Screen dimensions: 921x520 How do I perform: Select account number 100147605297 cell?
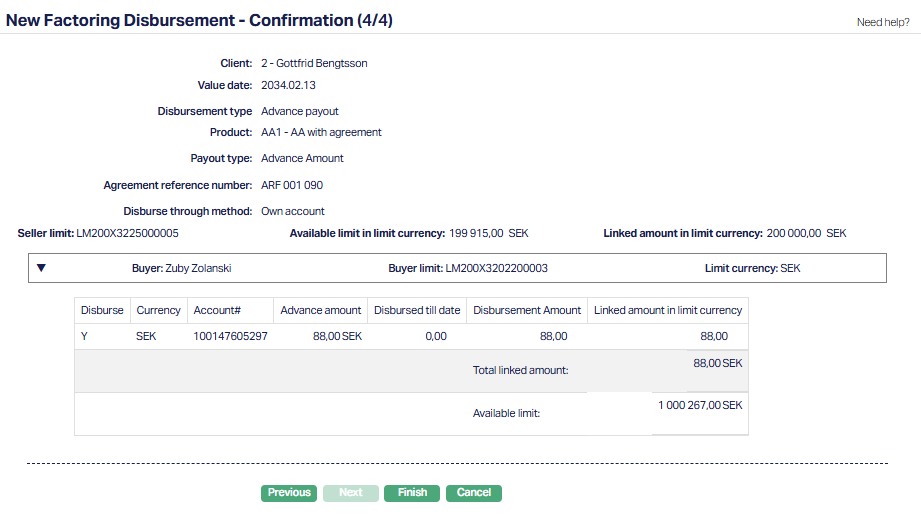(230, 337)
